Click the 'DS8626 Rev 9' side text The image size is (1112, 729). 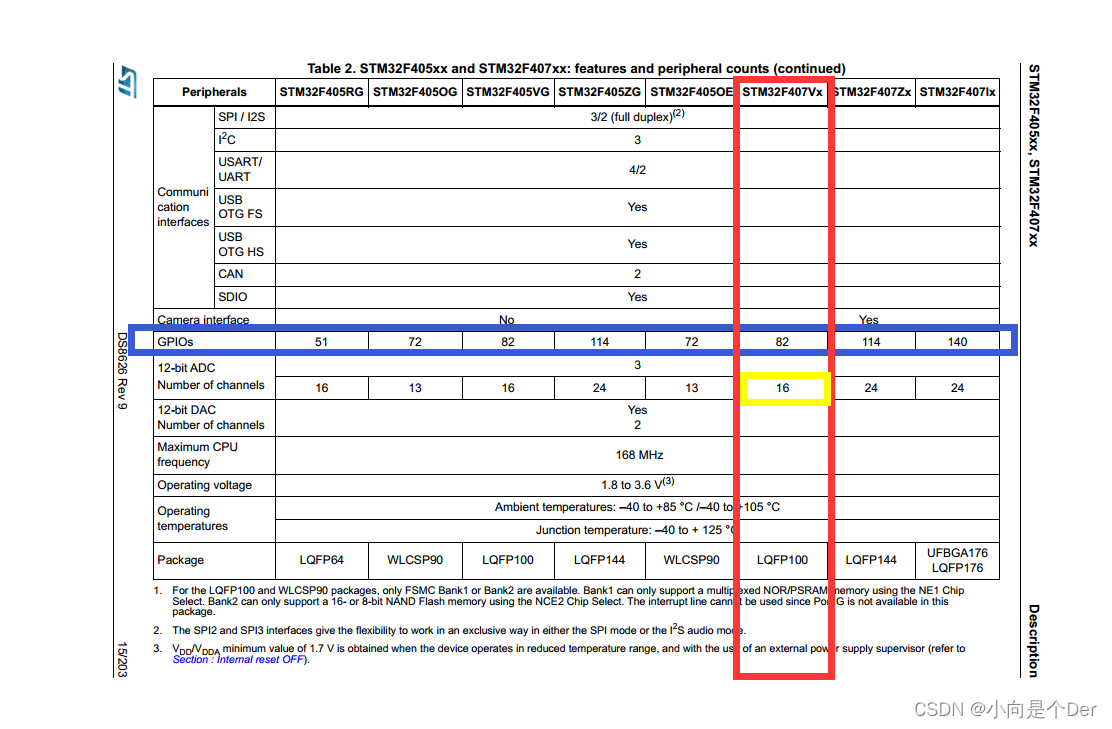[122, 371]
